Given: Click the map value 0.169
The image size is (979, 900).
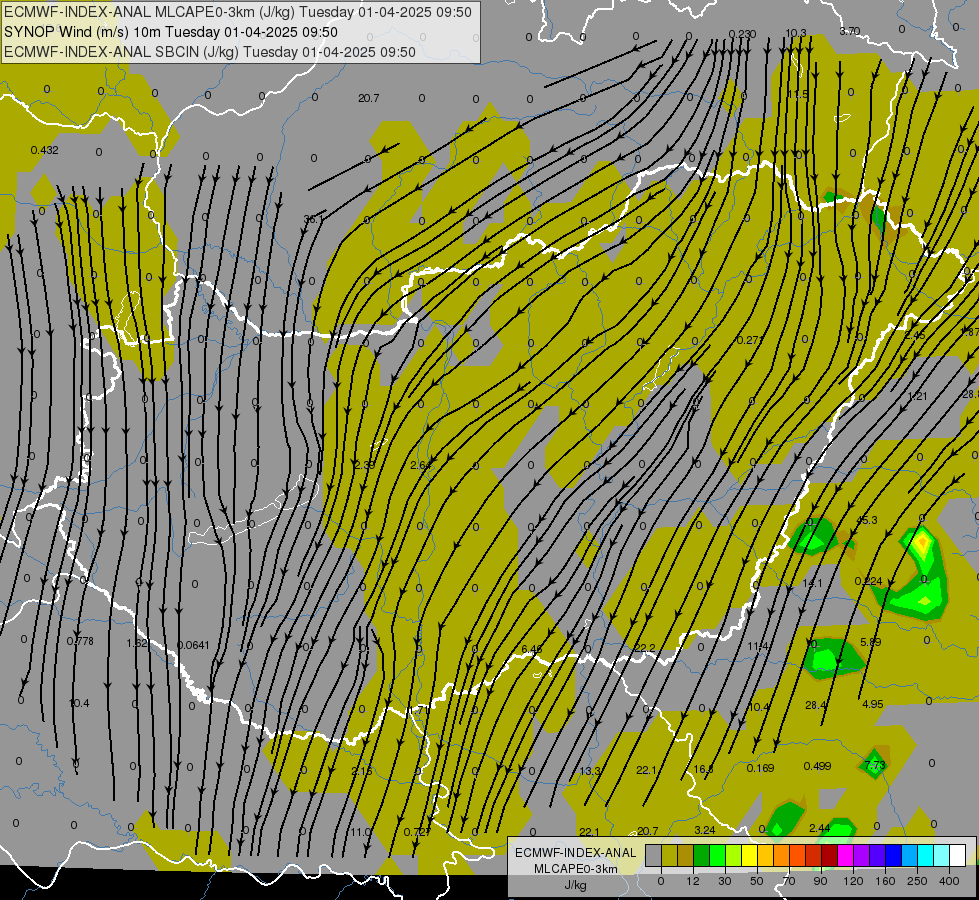Looking at the screenshot, I should point(760,768).
